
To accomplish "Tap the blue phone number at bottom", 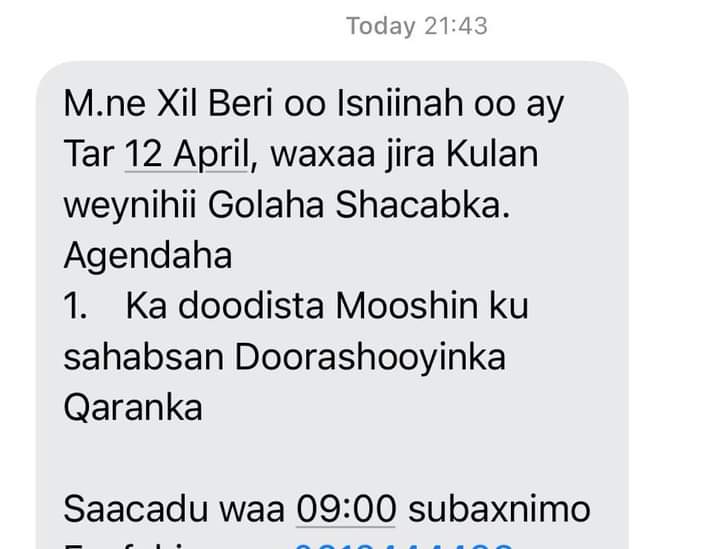I will 403,546.
